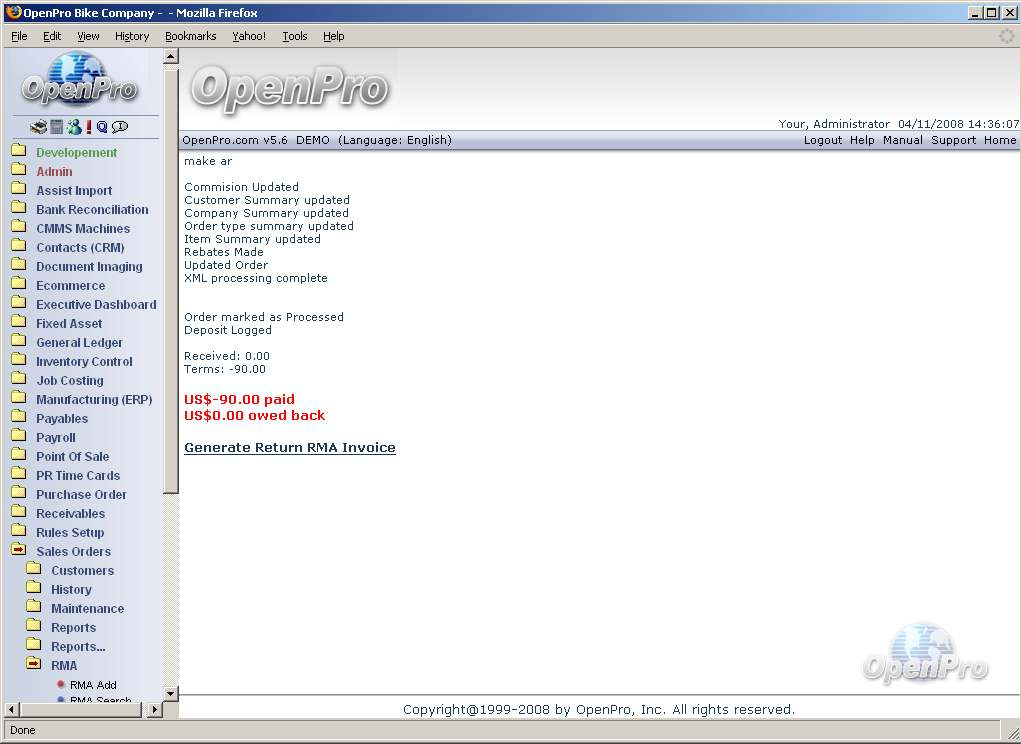Collapse the open RMA folder
The width and height of the screenshot is (1021, 744).
[34, 665]
